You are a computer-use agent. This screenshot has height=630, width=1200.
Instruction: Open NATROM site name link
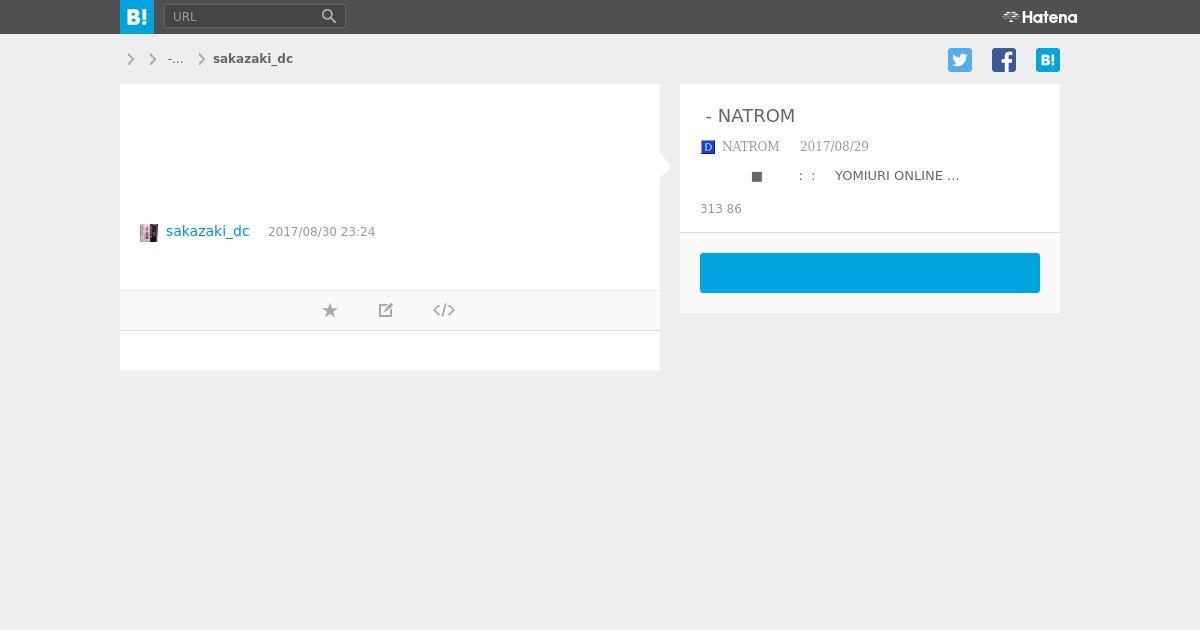(x=750, y=146)
